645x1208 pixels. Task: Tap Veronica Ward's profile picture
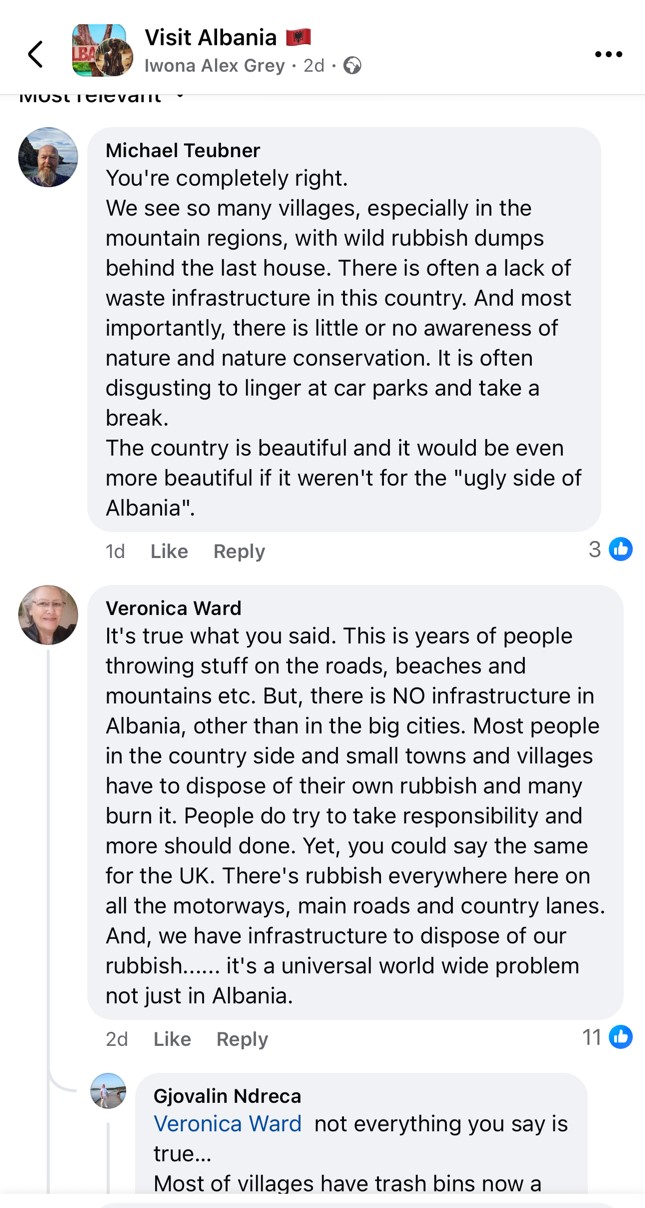(48, 615)
